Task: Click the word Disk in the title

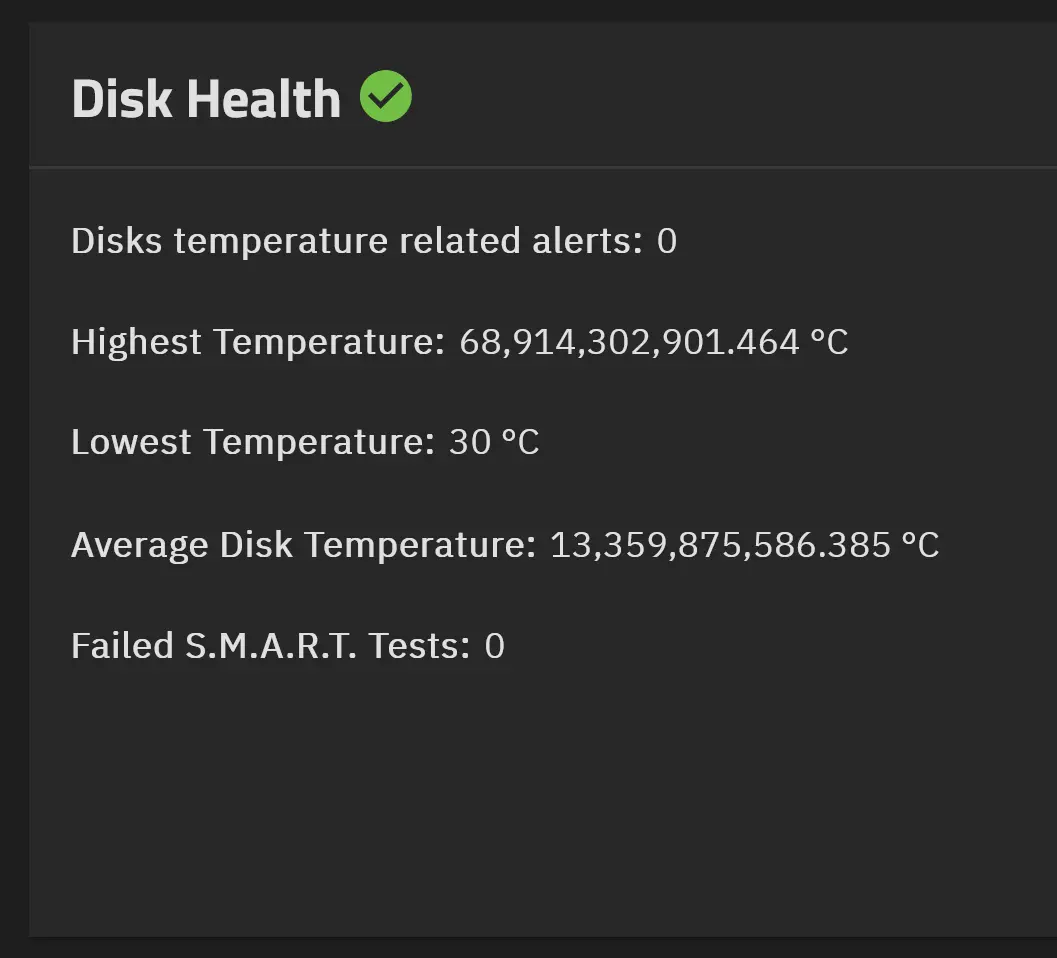Action: tap(122, 99)
